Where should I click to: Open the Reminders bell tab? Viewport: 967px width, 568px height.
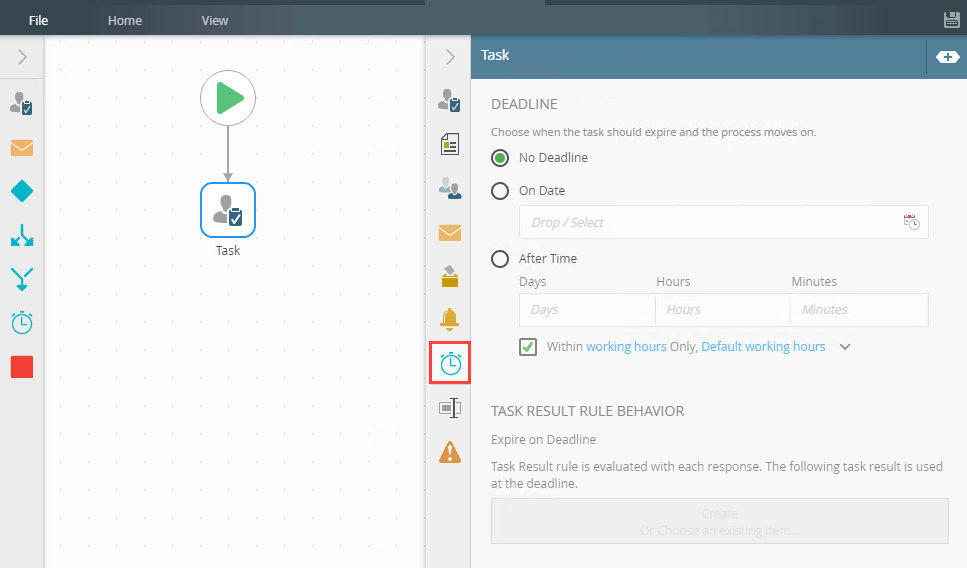[x=450, y=319]
